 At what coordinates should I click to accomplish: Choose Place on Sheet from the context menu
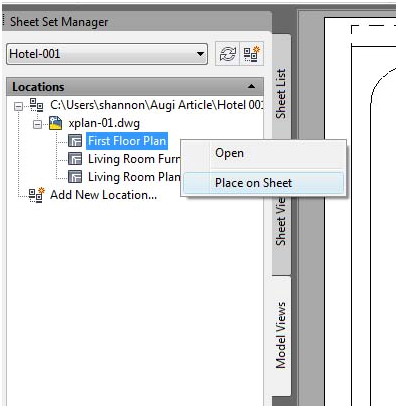[263, 183]
